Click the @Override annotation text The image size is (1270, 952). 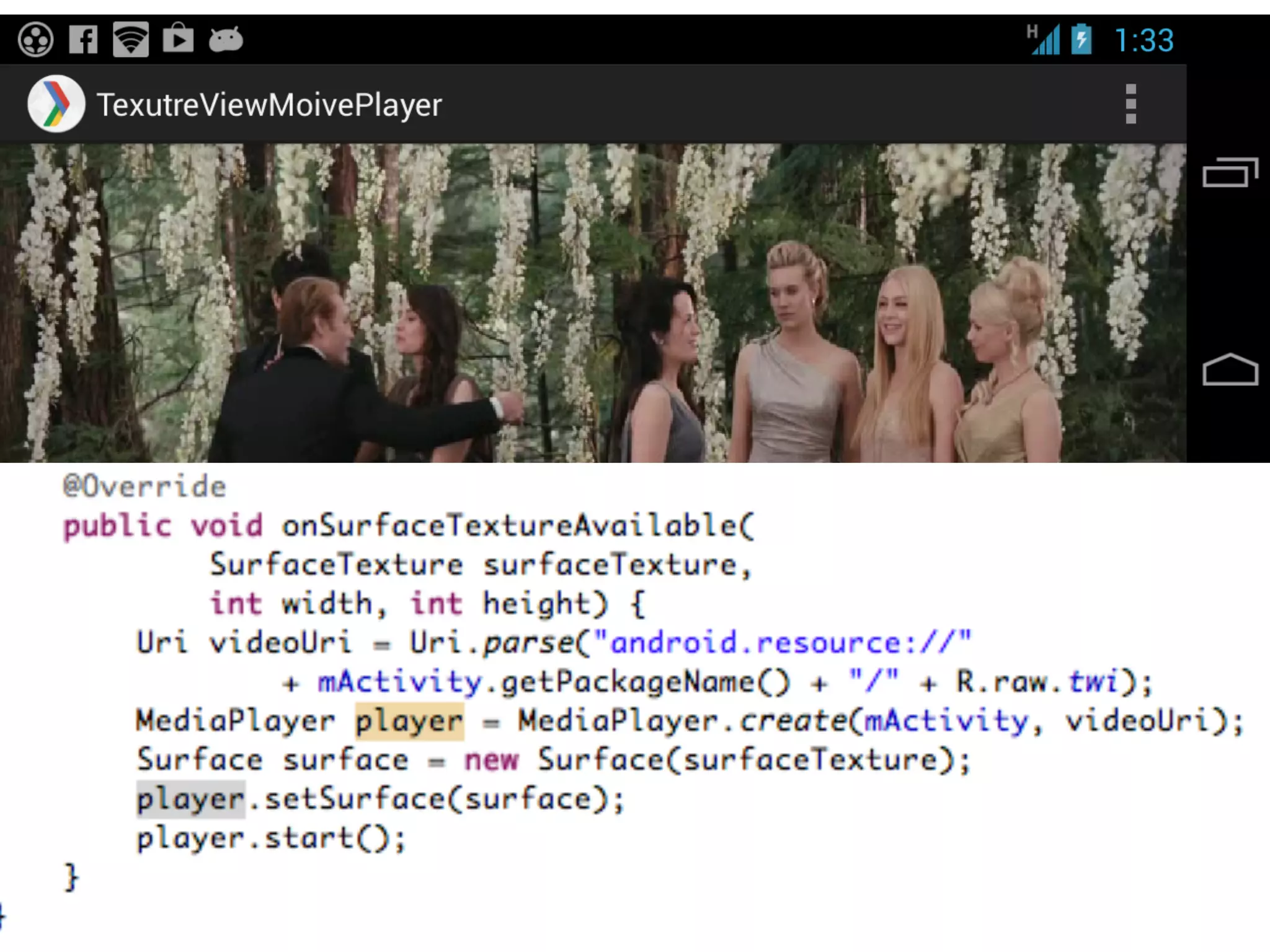pos(144,487)
